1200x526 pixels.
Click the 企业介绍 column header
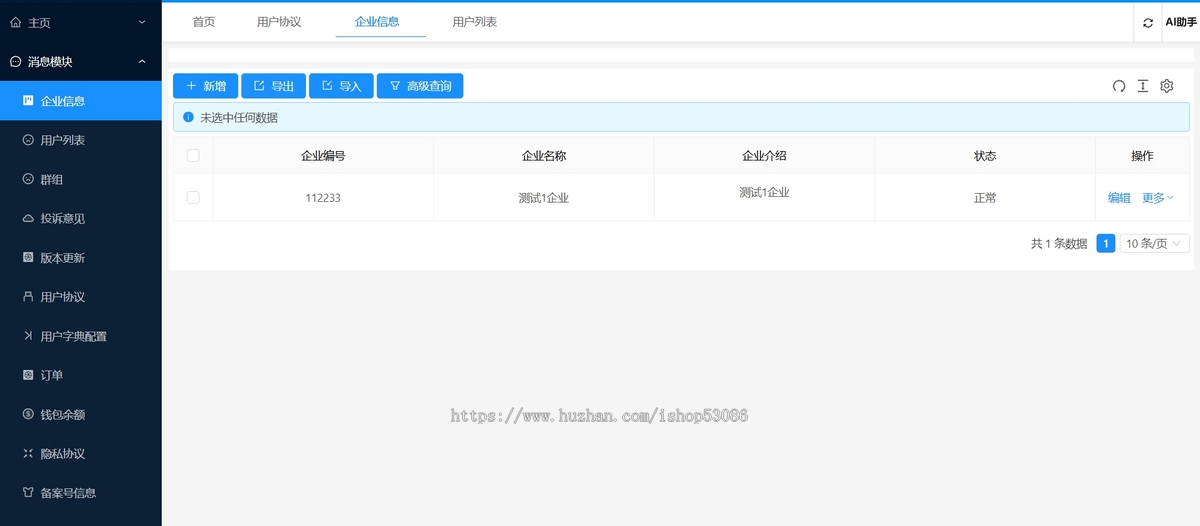pyautogui.click(x=764, y=156)
